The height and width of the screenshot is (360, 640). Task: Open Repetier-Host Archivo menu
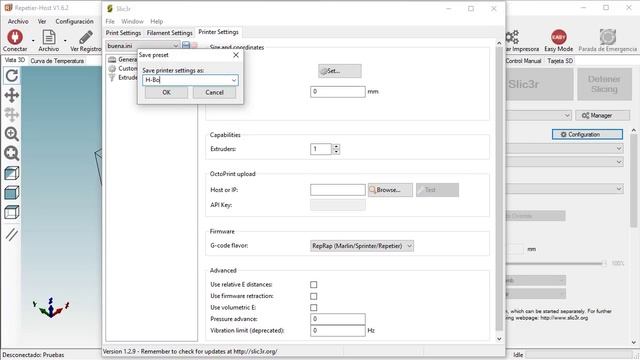pos(18,21)
